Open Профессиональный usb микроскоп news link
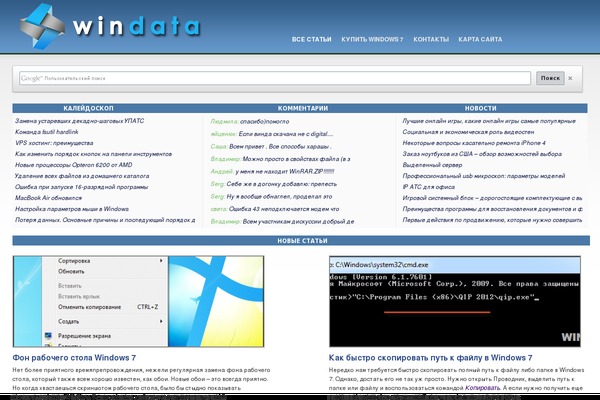This screenshot has height=400, width=600. [483, 176]
